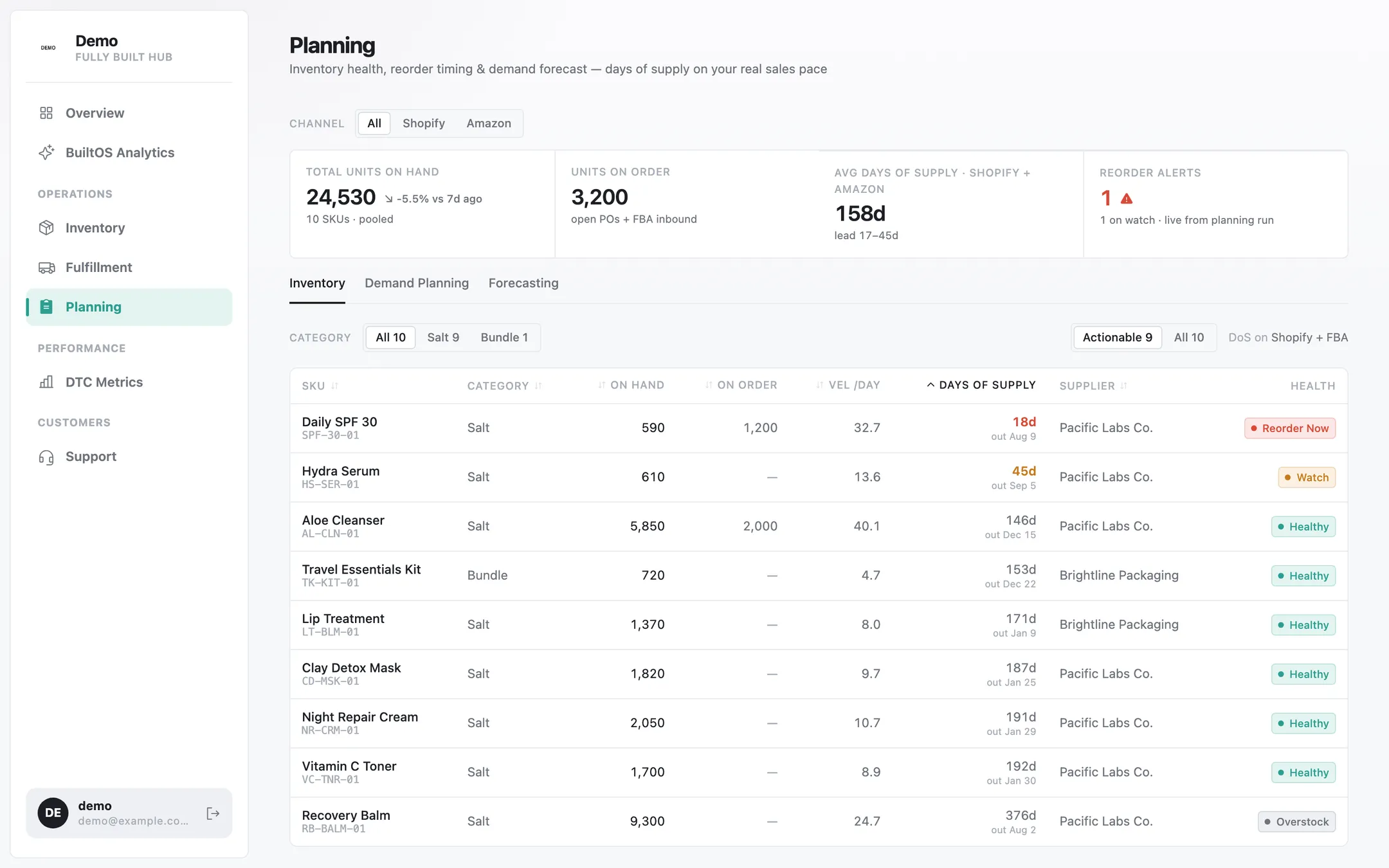Click the Demo logo icon
1389x868 pixels.
pos(48,48)
